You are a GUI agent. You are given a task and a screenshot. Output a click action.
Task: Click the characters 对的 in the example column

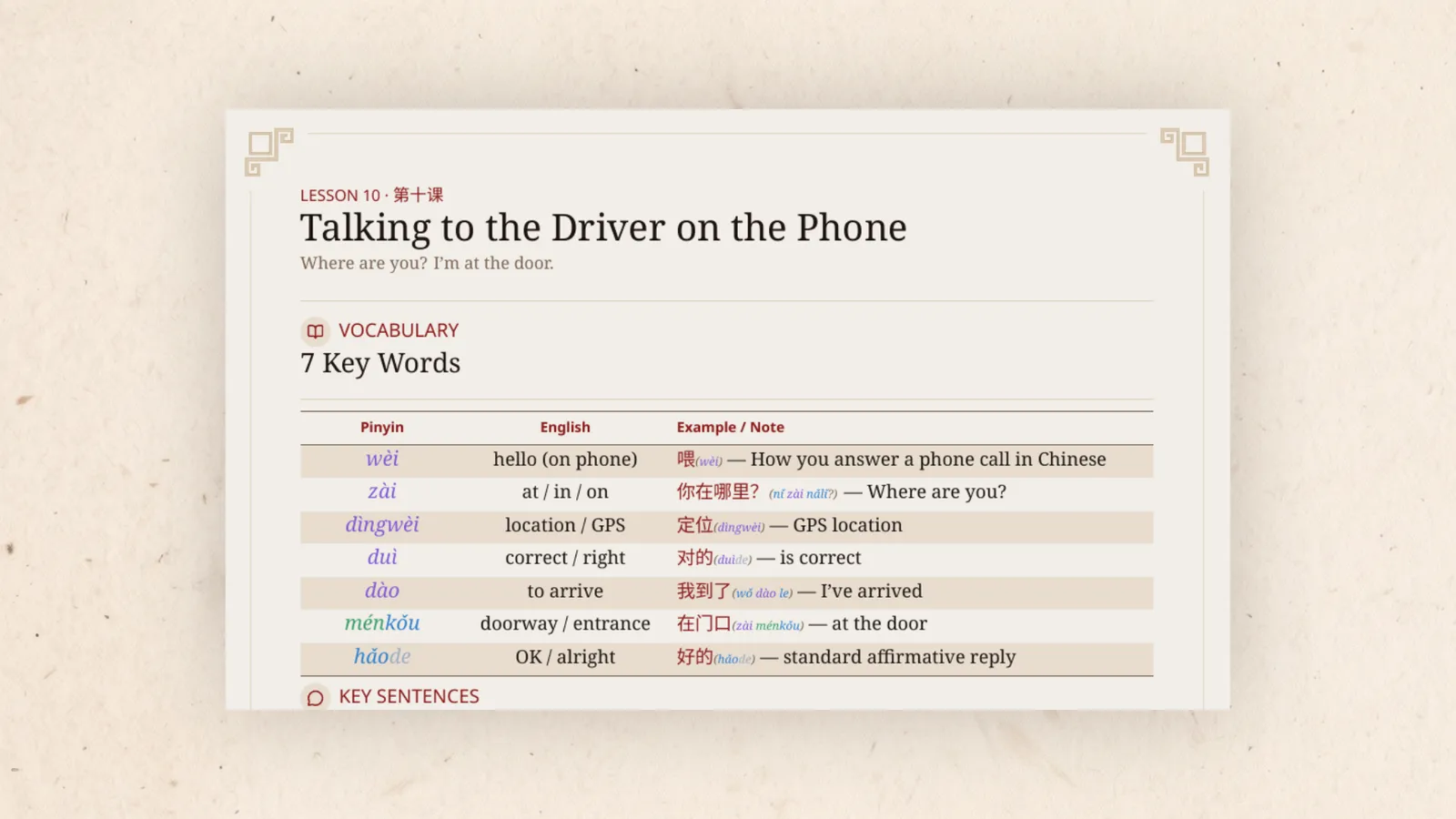[694, 558]
